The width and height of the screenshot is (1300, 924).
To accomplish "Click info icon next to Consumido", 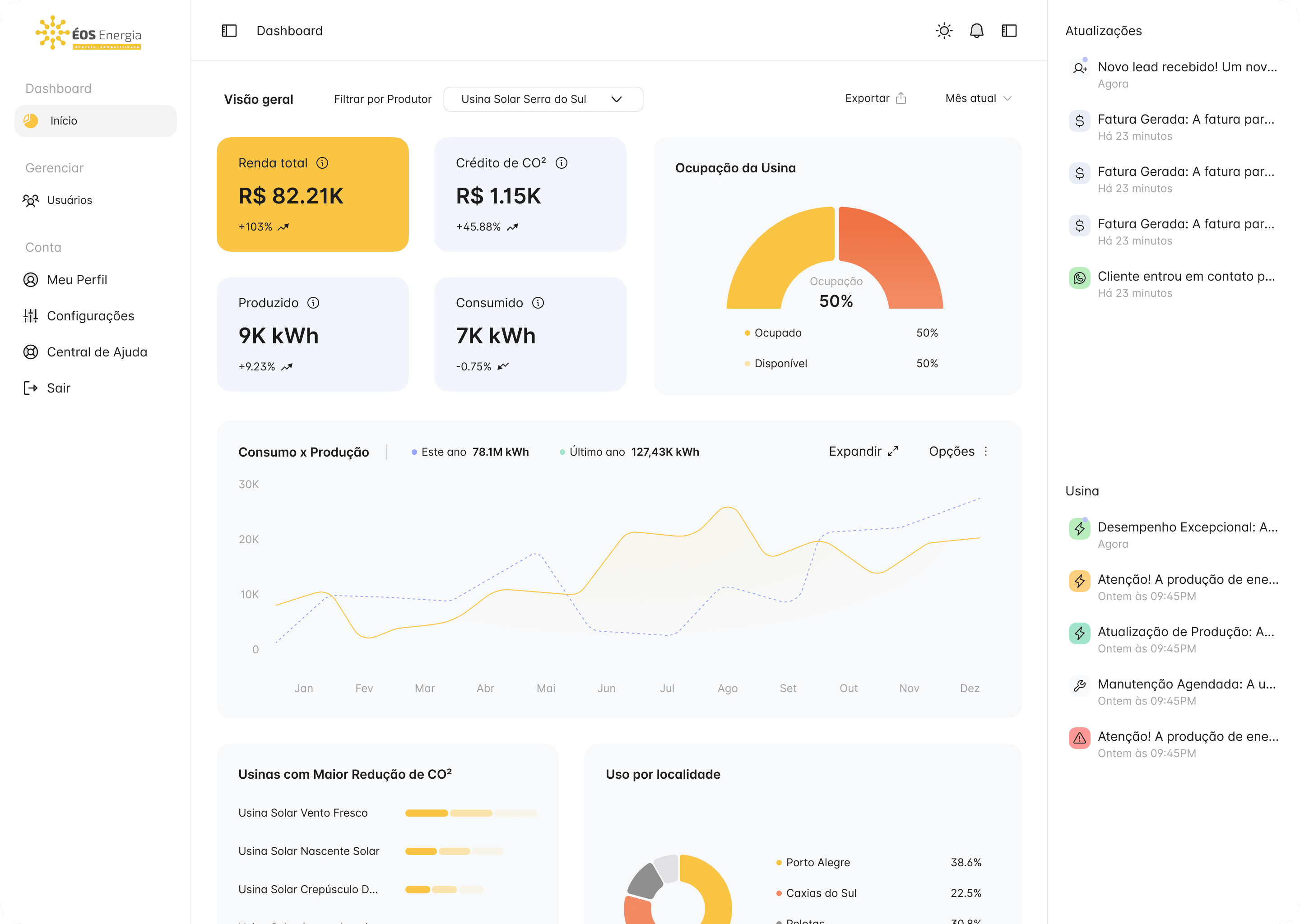I will (538, 303).
